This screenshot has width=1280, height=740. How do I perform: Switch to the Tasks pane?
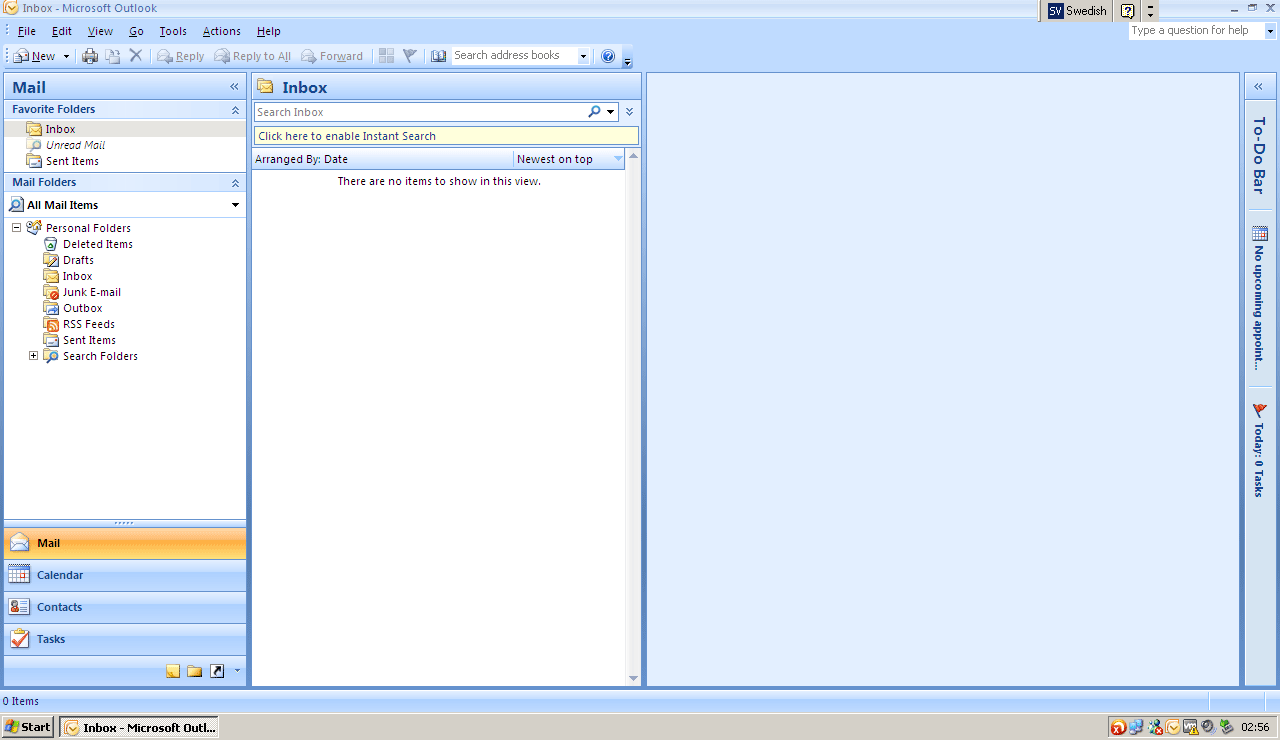tap(125, 639)
